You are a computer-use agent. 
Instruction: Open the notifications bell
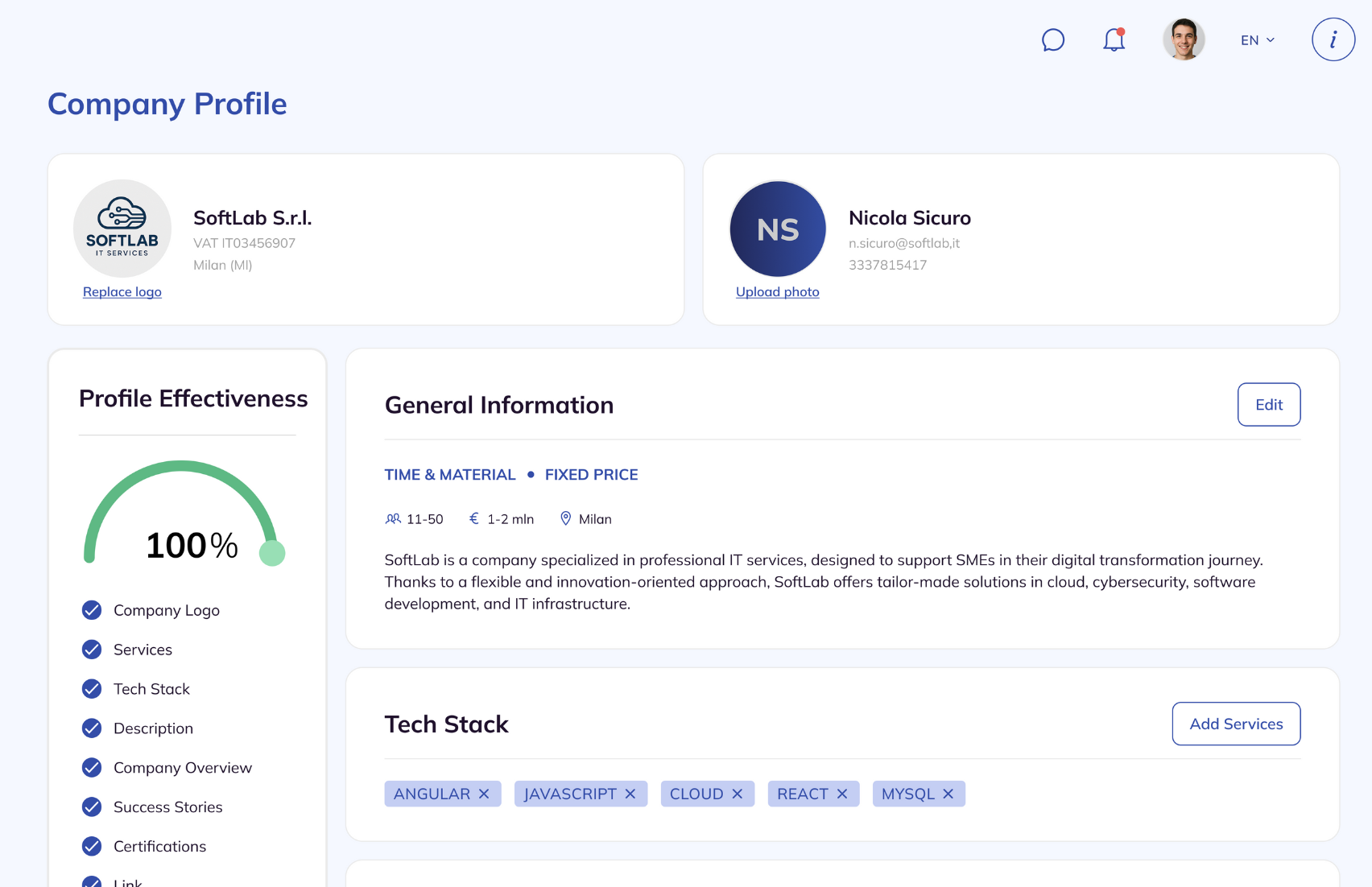tap(1114, 39)
